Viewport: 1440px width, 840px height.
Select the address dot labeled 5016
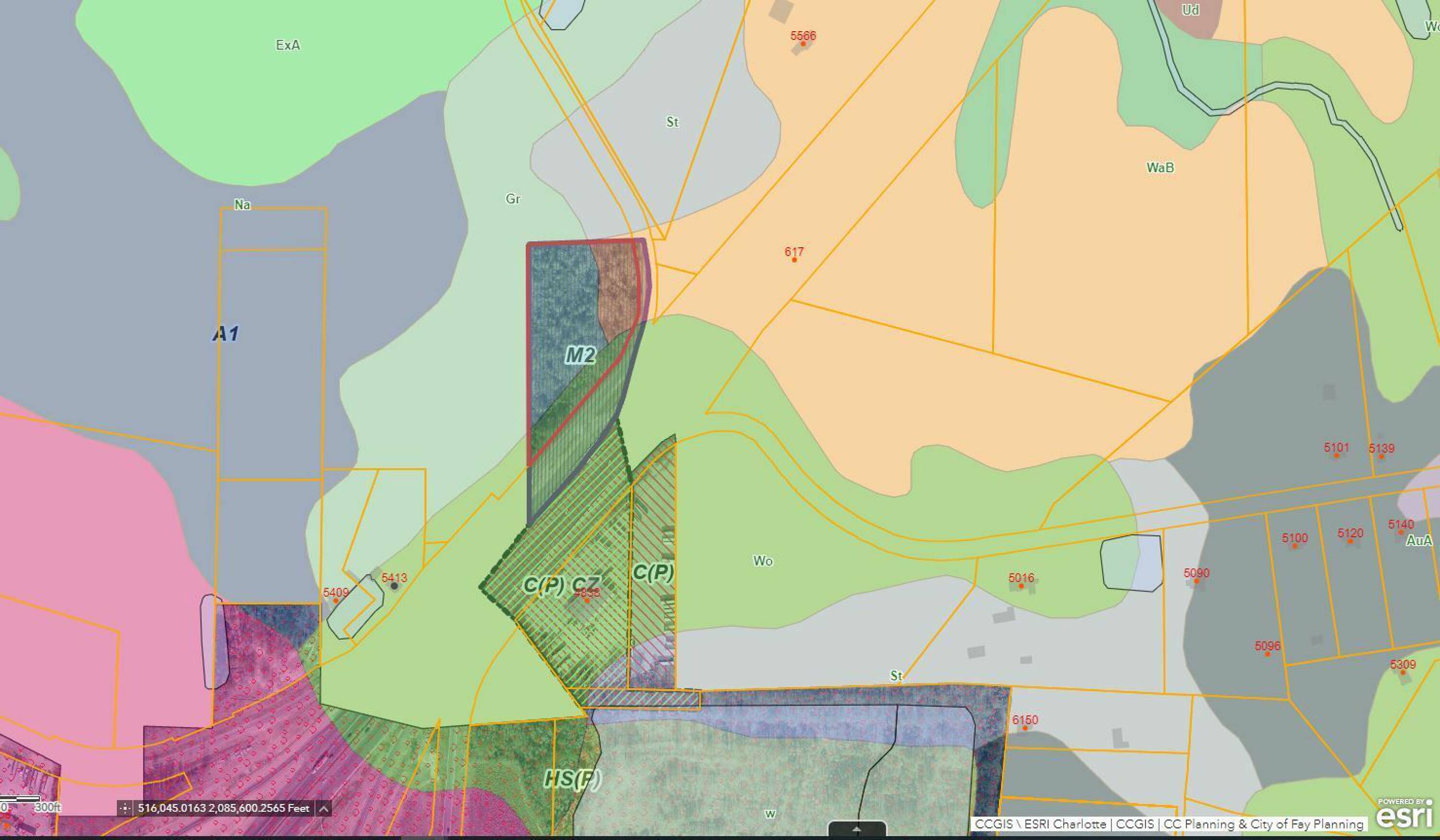pyautogui.click(x=1021, y=586)
